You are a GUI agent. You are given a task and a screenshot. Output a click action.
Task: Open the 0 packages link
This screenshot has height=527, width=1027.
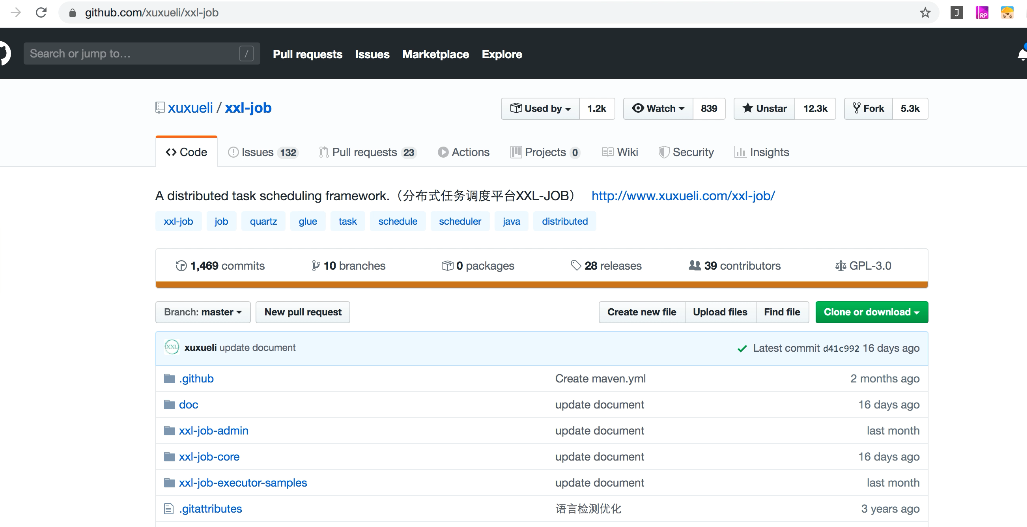[478, 266]
